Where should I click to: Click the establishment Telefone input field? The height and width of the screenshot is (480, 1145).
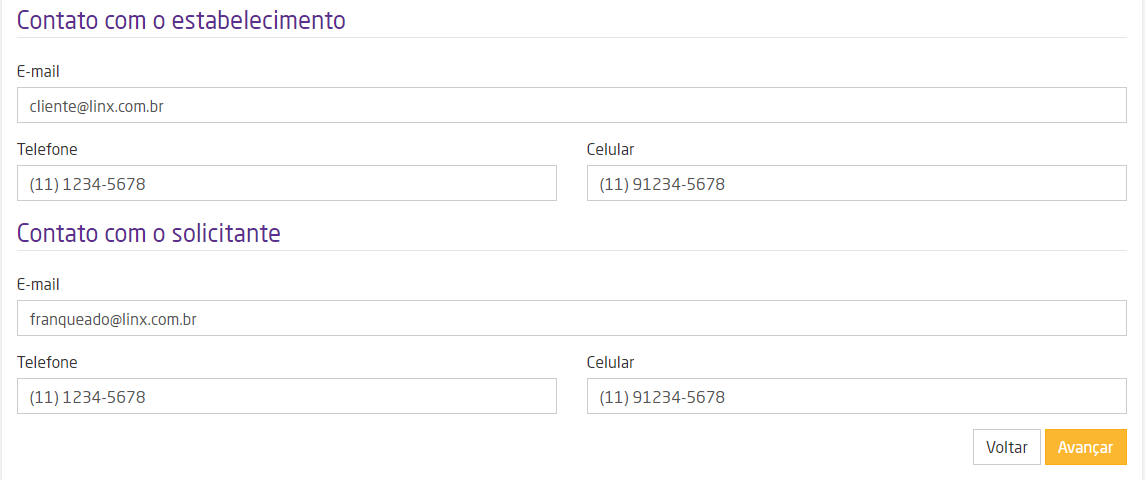point(286,183)
